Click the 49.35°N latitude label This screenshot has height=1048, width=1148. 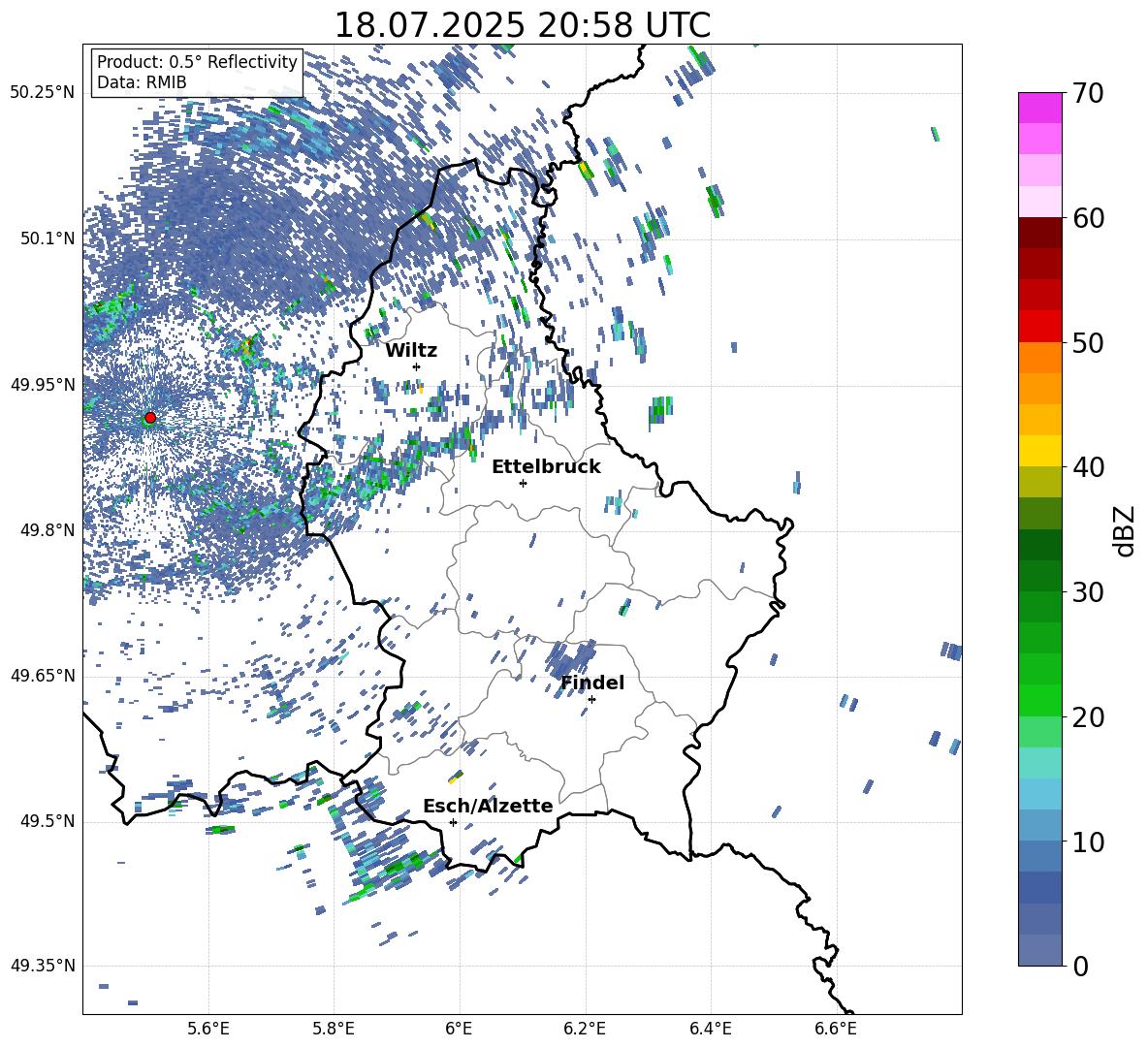43,966
